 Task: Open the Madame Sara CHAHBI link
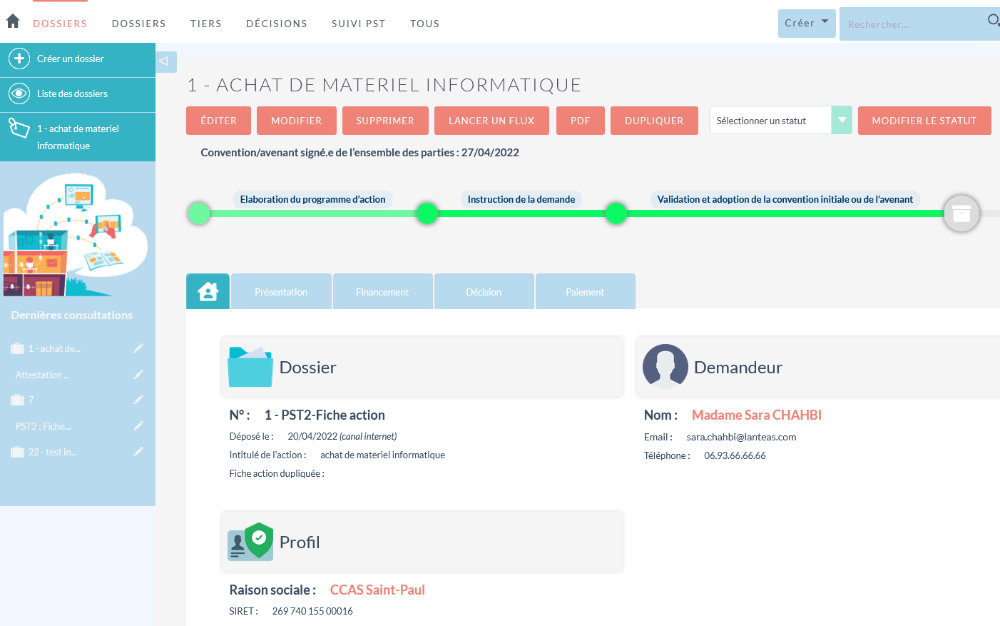[756, 415]
